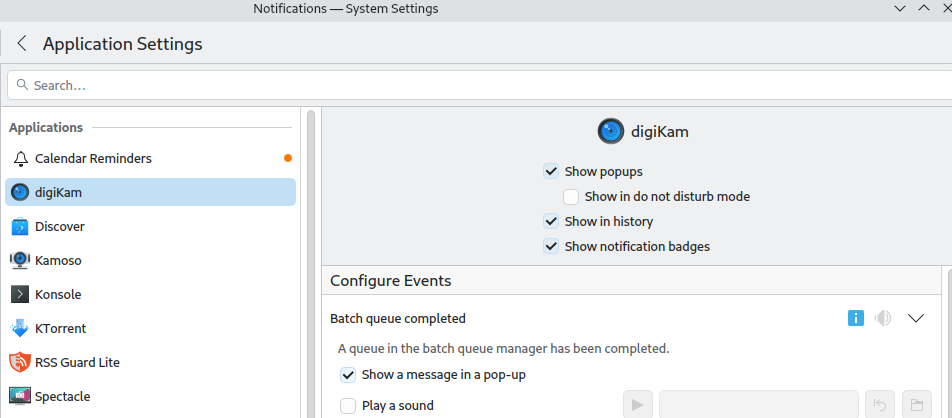Go back using the Application Settings arrow
This screenshot has height=418, width=952.
click(22, 44)
